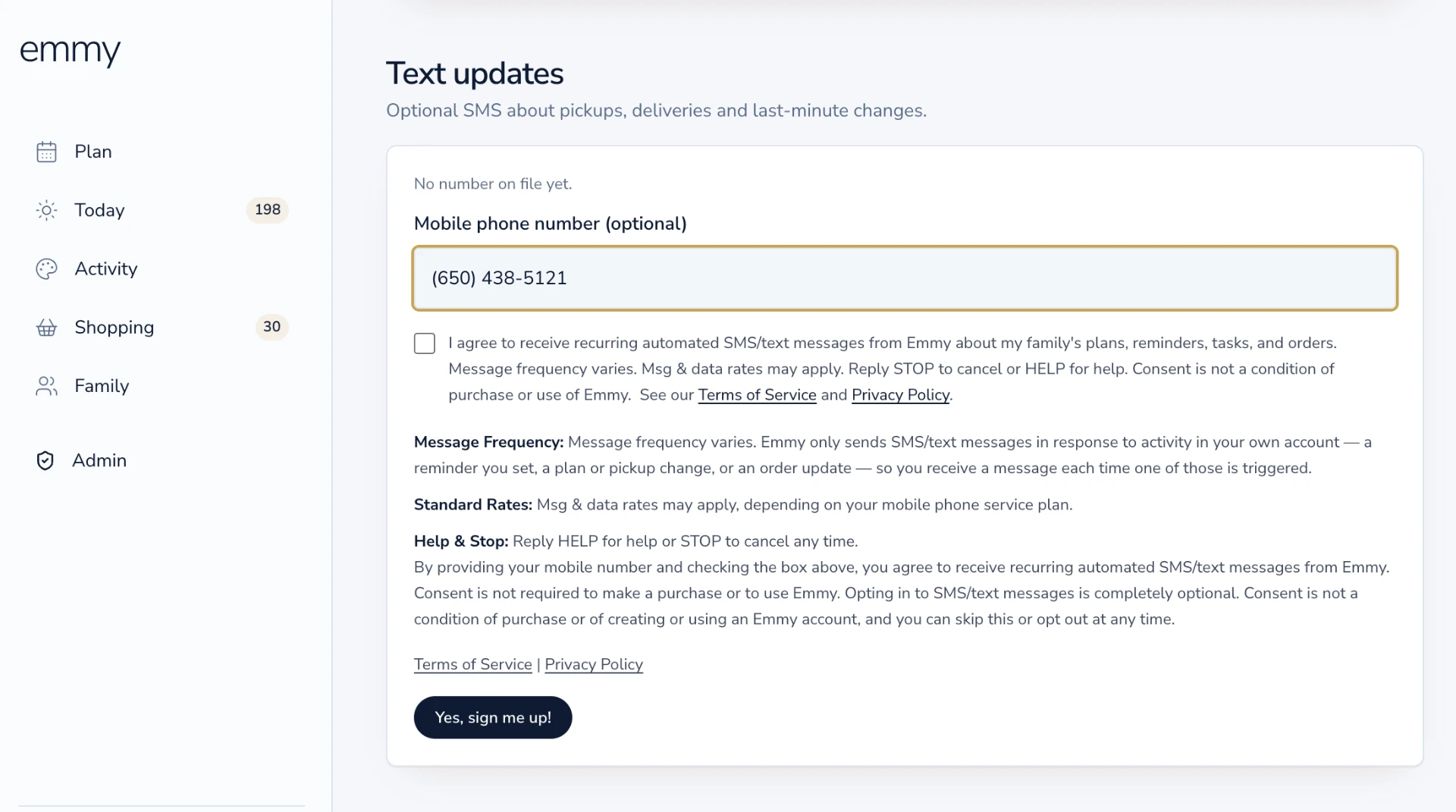Screen dimensions: 1456x812
Task: Open Privacy Policy link in consent text
Action: click(900, 395)
